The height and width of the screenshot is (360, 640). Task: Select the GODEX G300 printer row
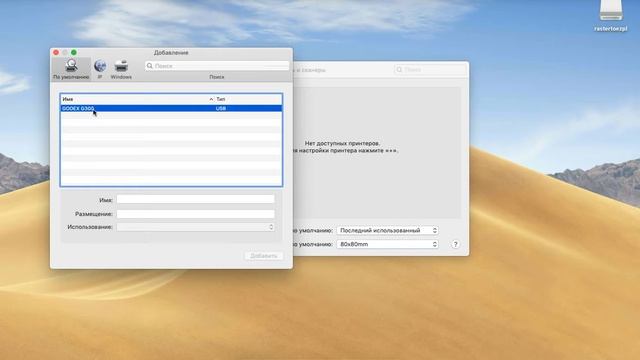click(x=171, y=108)
